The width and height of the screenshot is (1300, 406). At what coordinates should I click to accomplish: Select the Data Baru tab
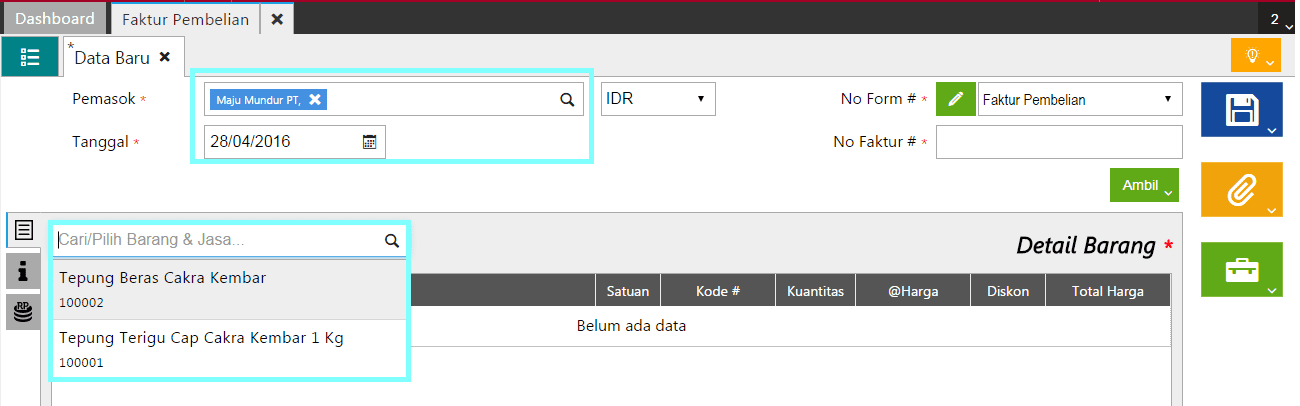coord(112,58)
